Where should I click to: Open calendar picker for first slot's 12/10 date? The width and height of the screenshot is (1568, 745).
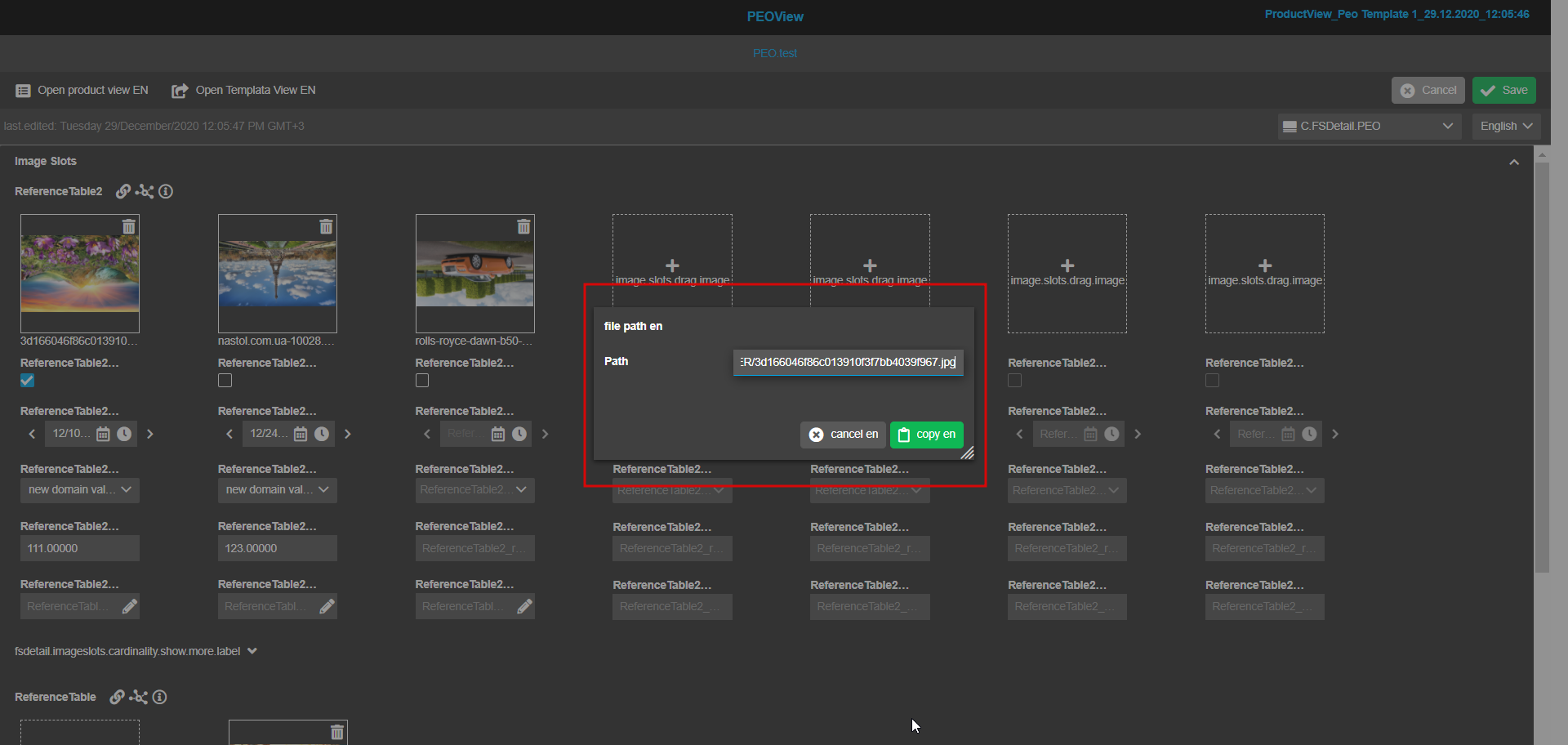click(x=103, y=434)
